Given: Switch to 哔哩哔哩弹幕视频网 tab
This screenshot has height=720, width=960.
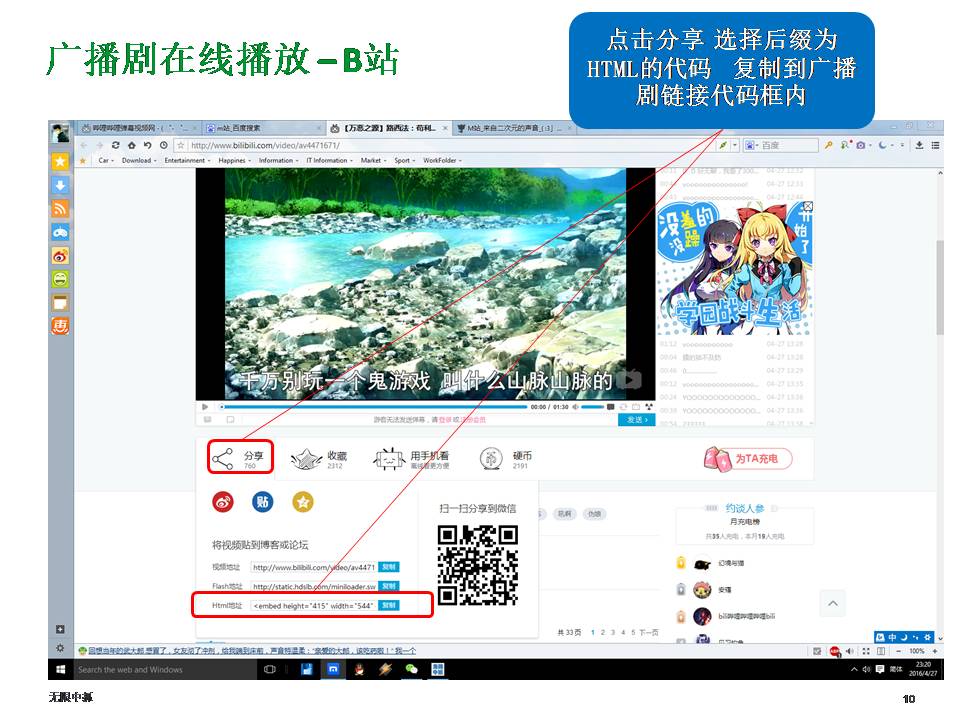Looking at the screenshot, I should (139, 128).
